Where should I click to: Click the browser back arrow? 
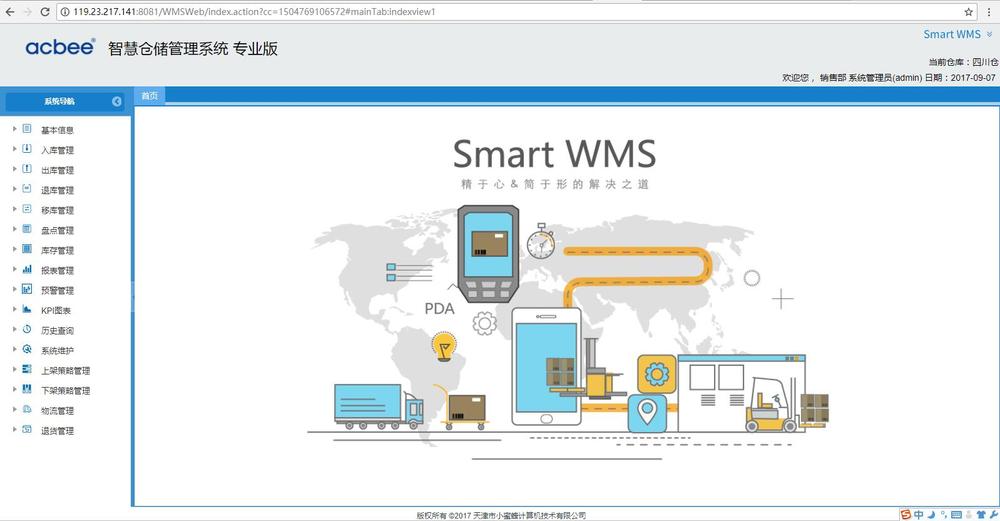pos(10,11)
